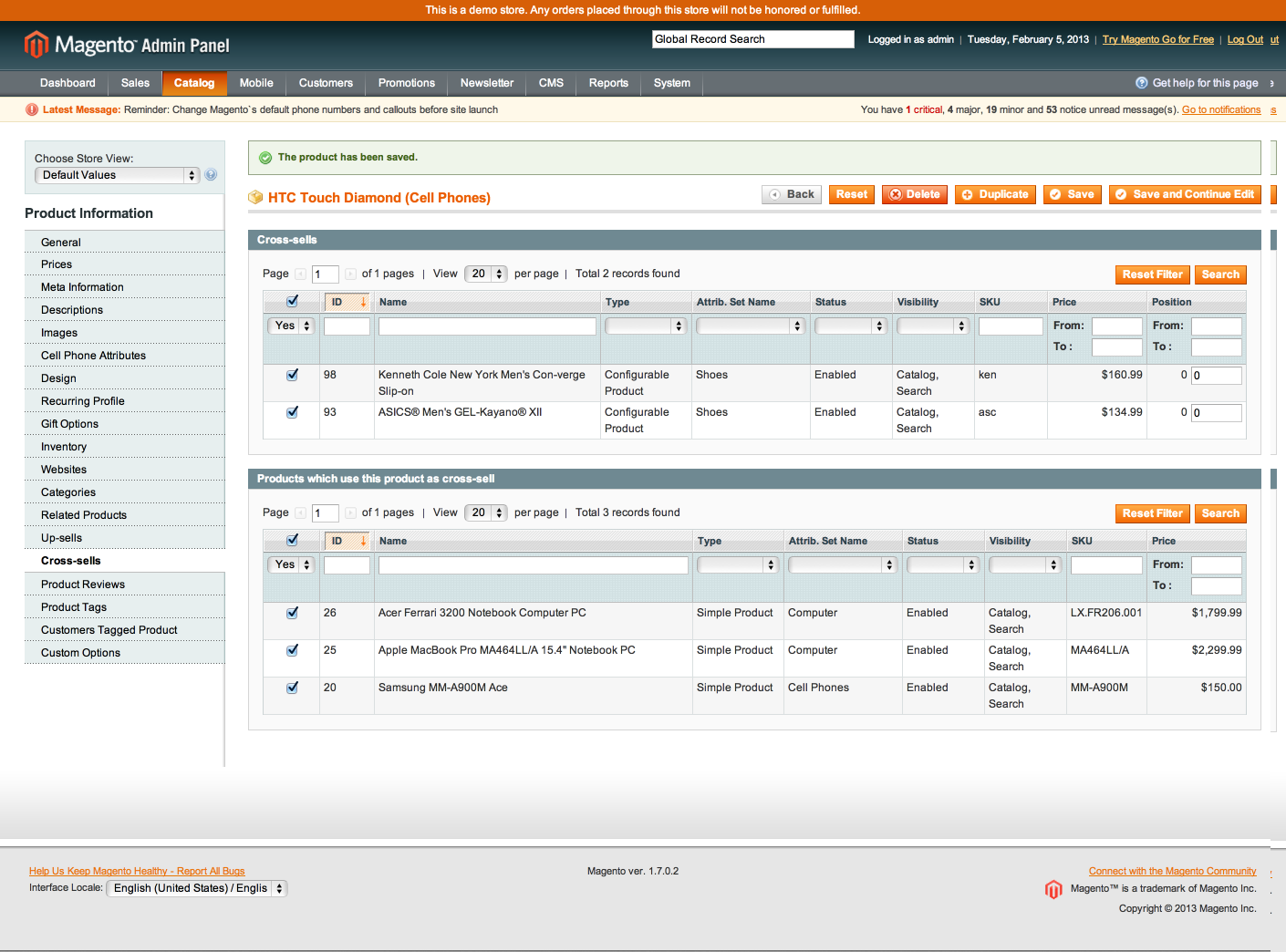Open the Default Values store view dropdown
Viewport: 1286px width, 952px height.
click(117, 175)
